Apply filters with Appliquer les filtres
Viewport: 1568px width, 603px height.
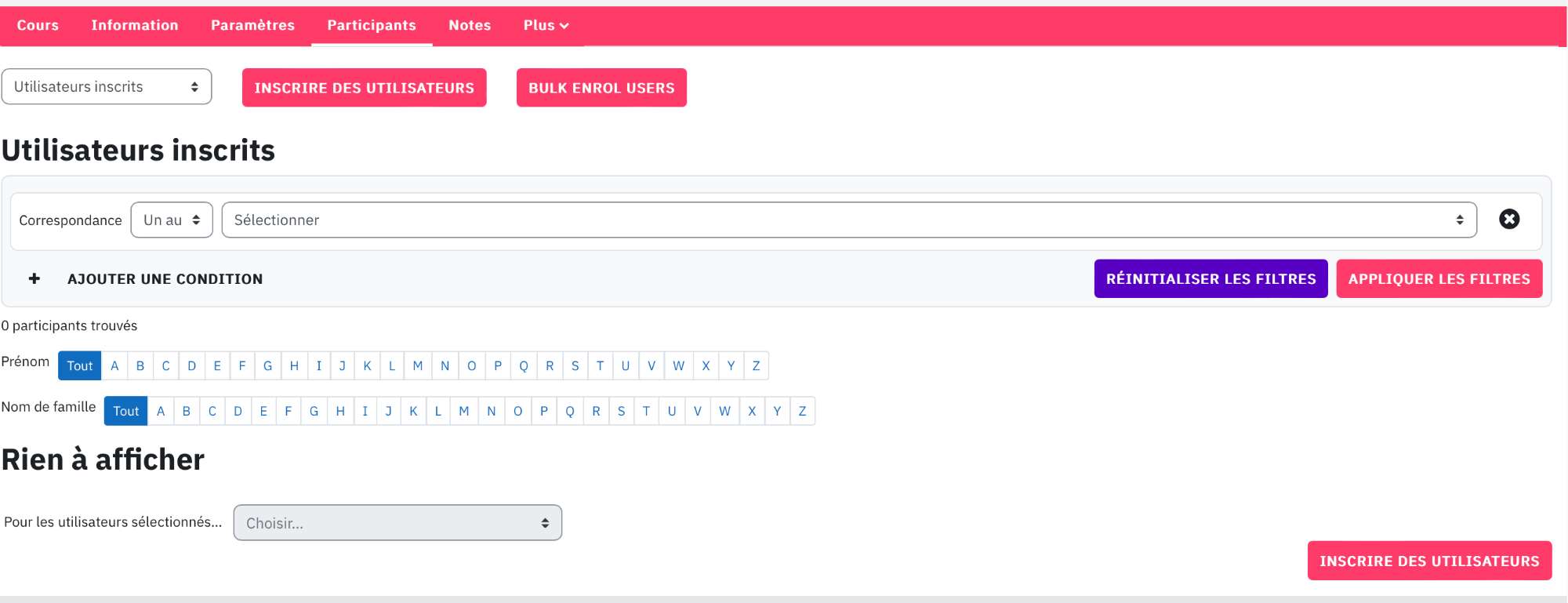1439,279
